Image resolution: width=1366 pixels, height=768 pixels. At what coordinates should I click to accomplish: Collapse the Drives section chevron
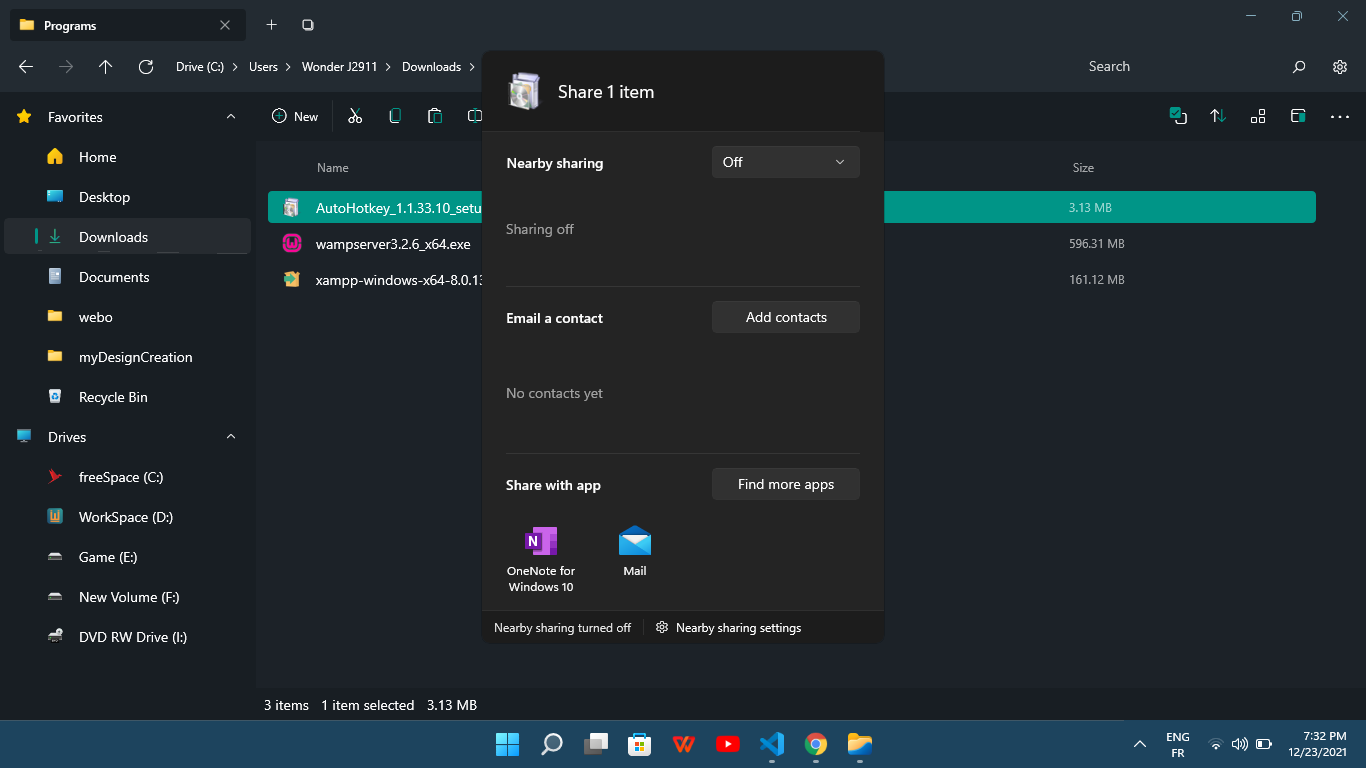tap(231, 437)
